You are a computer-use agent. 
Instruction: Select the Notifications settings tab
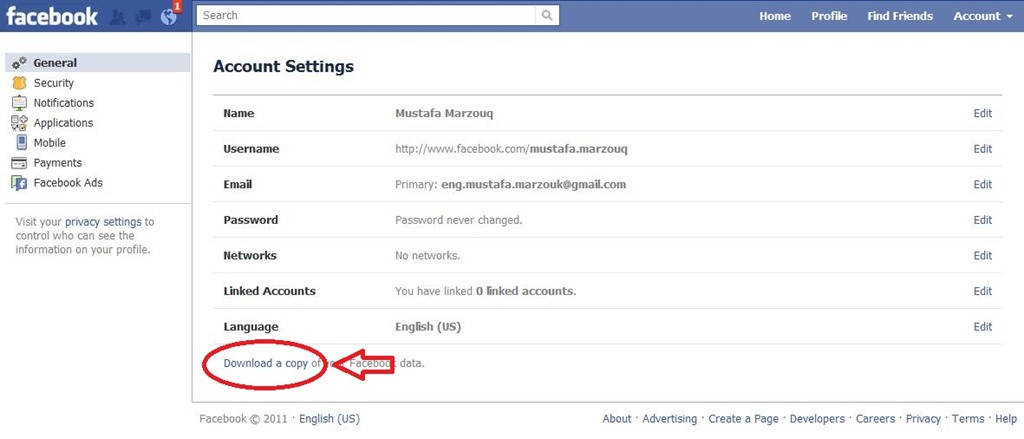pyautogui.click(x=98, y=103)
